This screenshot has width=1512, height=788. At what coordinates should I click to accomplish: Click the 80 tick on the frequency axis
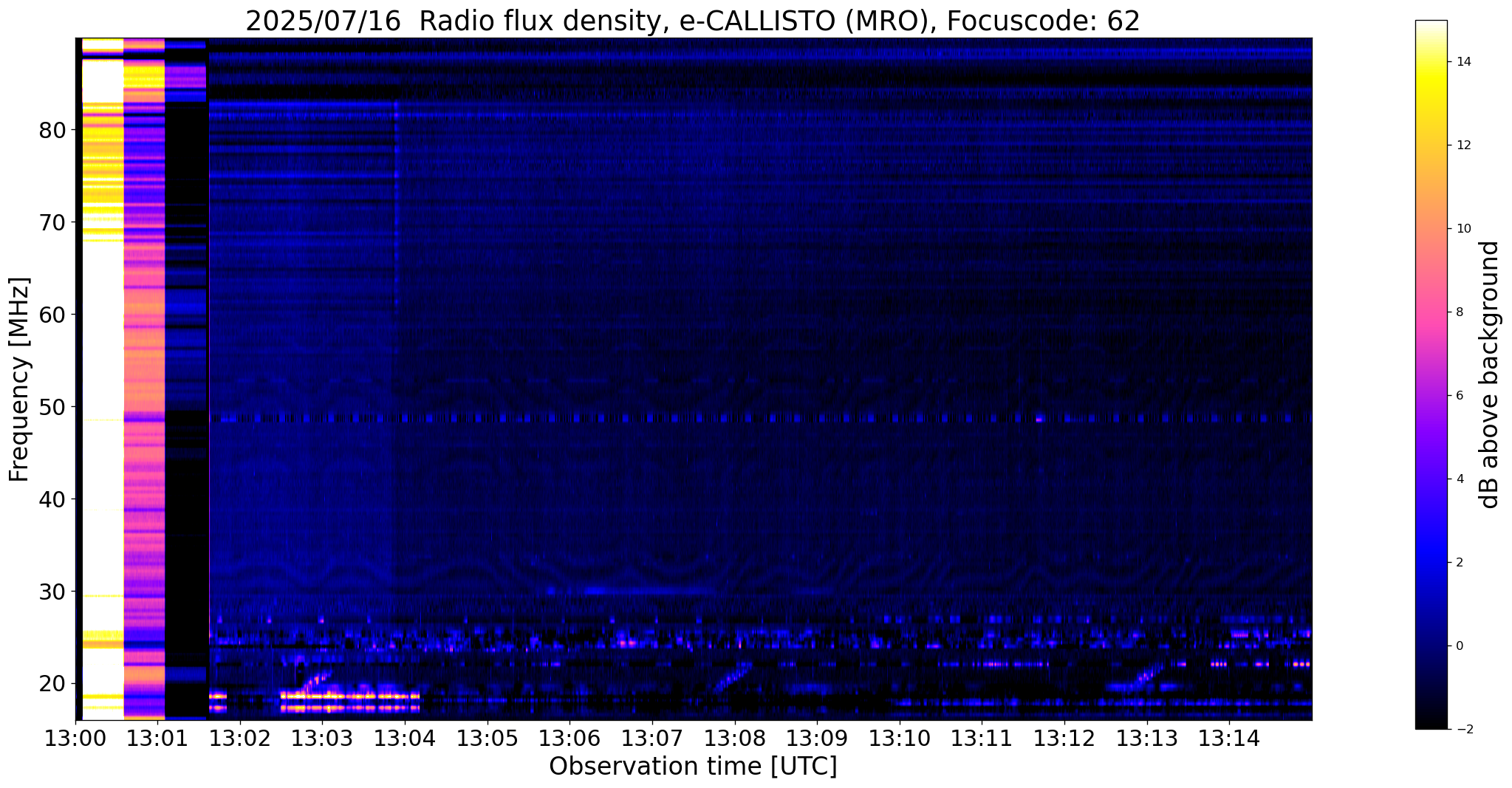[x=52, y=131]
